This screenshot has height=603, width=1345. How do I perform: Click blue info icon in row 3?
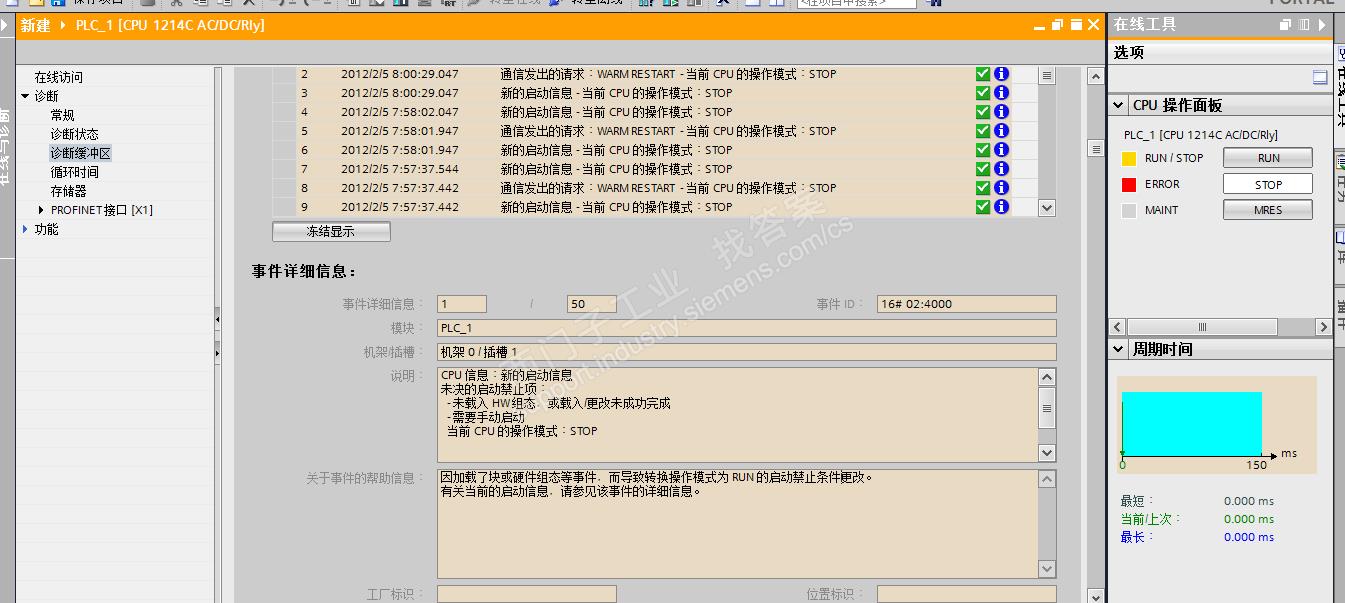pyautogui.click(x=1001, y=93)
